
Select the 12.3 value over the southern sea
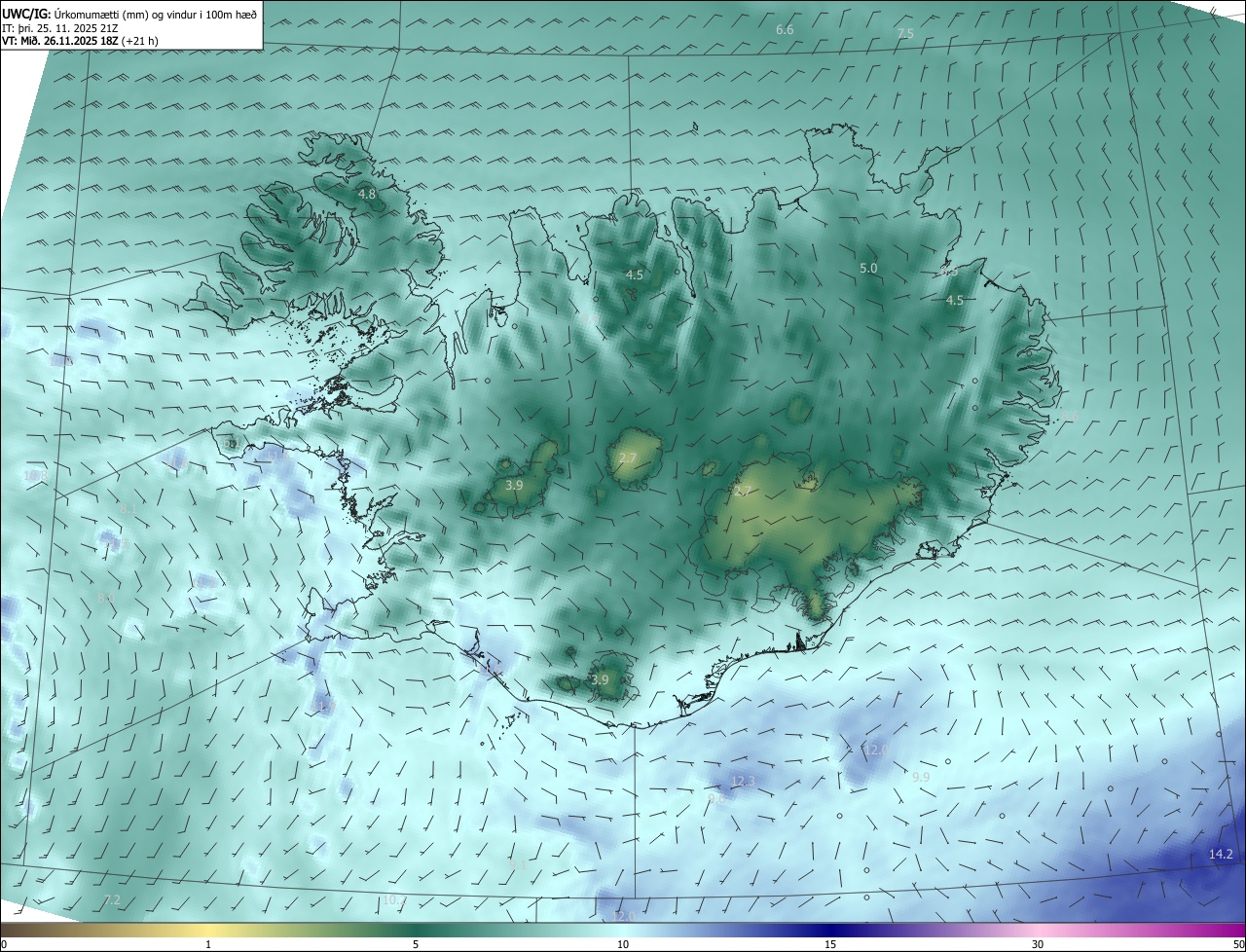coord(743,782)
